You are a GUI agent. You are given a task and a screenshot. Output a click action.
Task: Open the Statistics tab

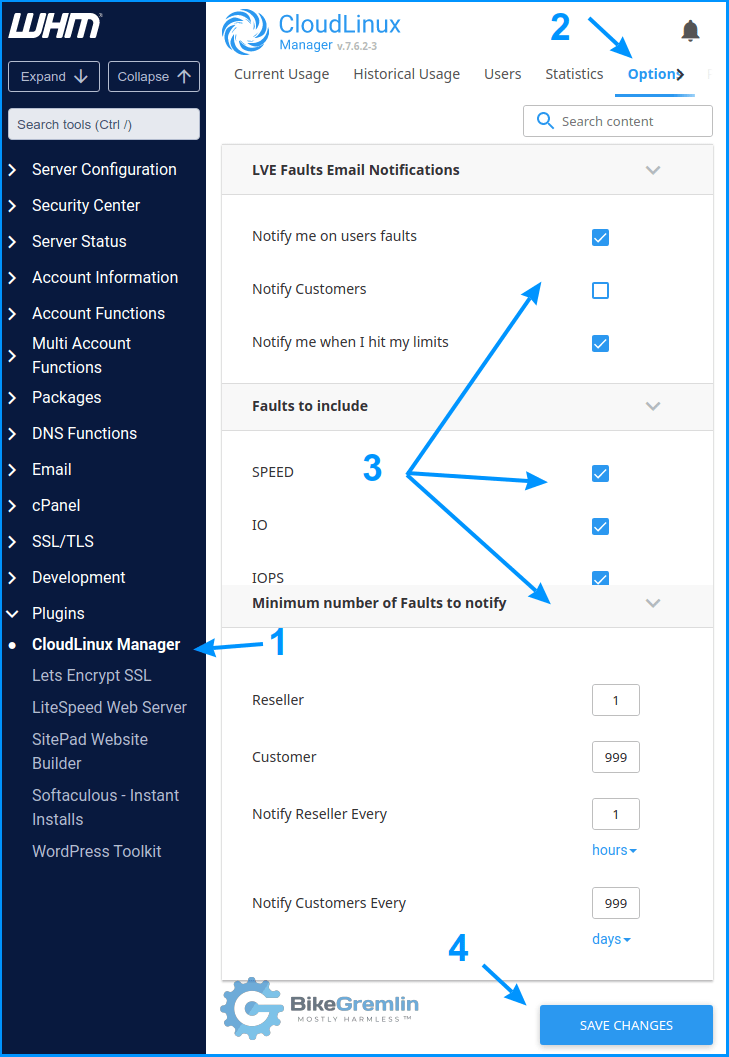click(575, 74)
